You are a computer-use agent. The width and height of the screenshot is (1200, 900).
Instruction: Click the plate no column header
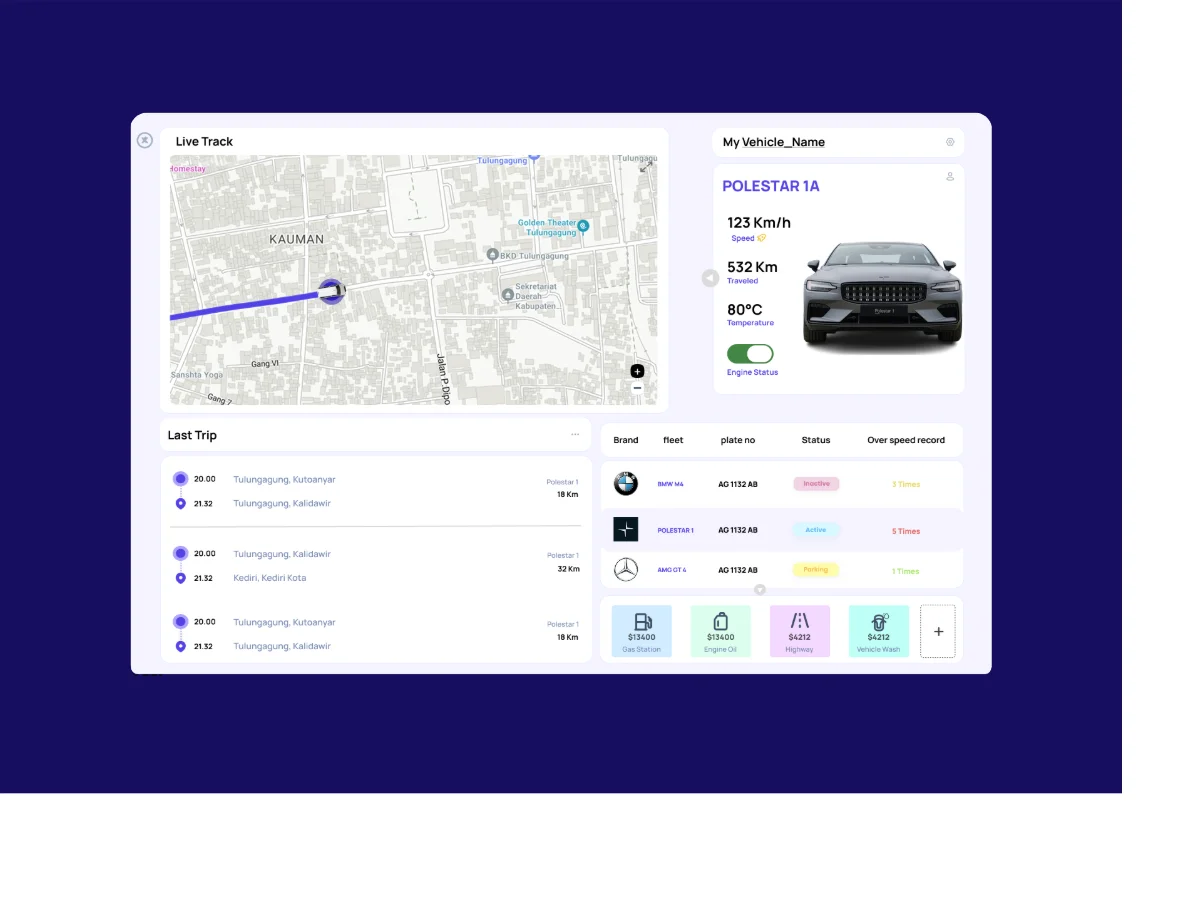(x=738, y=440)
